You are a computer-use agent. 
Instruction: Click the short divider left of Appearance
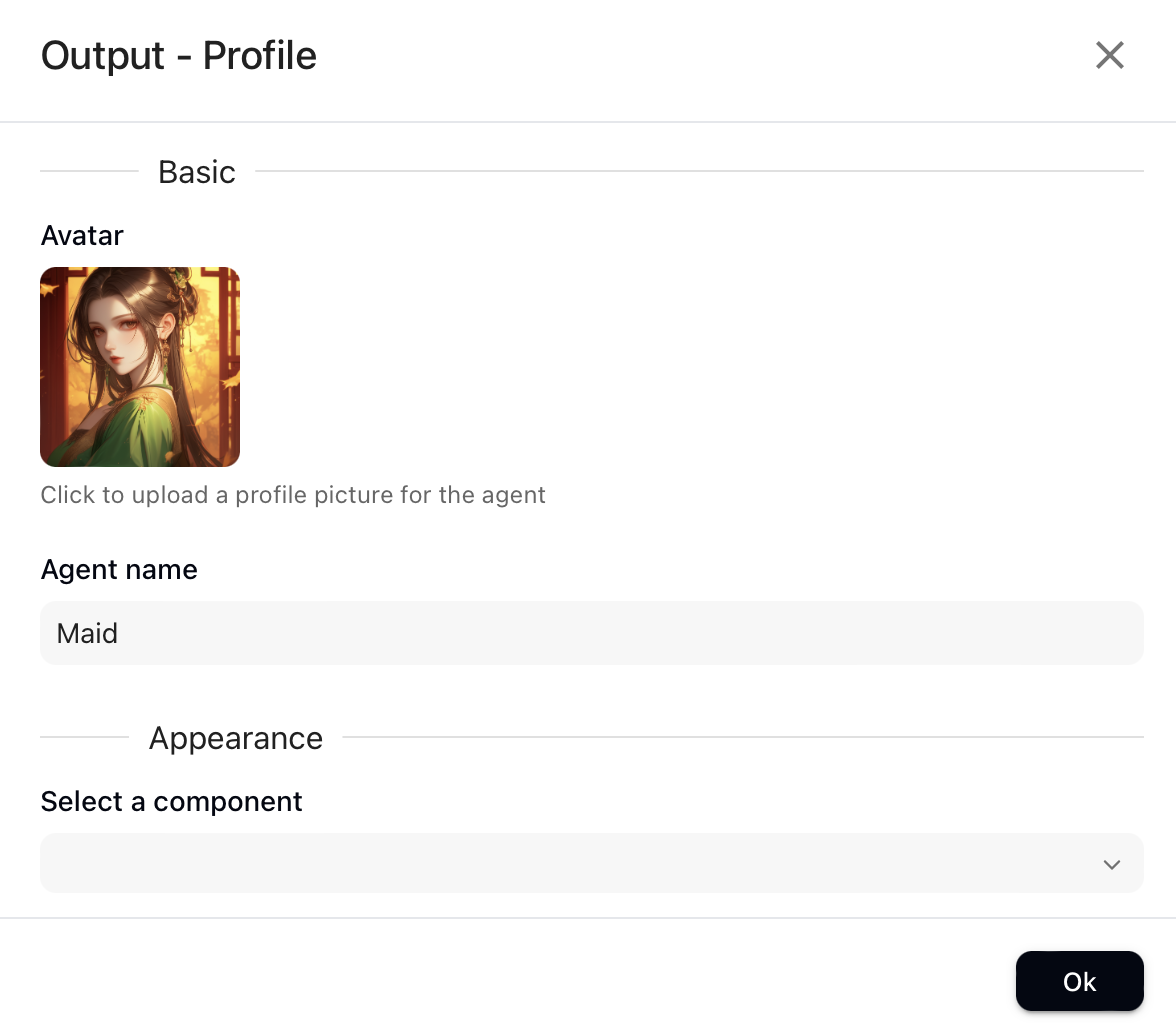pos(84,737)
